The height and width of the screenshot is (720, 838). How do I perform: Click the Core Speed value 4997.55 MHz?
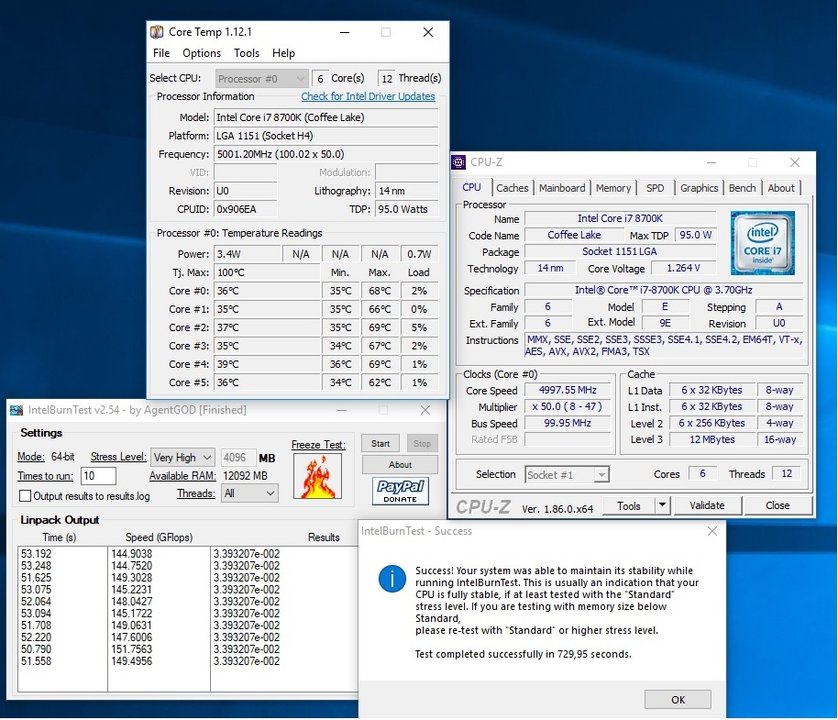pos(567,390)
